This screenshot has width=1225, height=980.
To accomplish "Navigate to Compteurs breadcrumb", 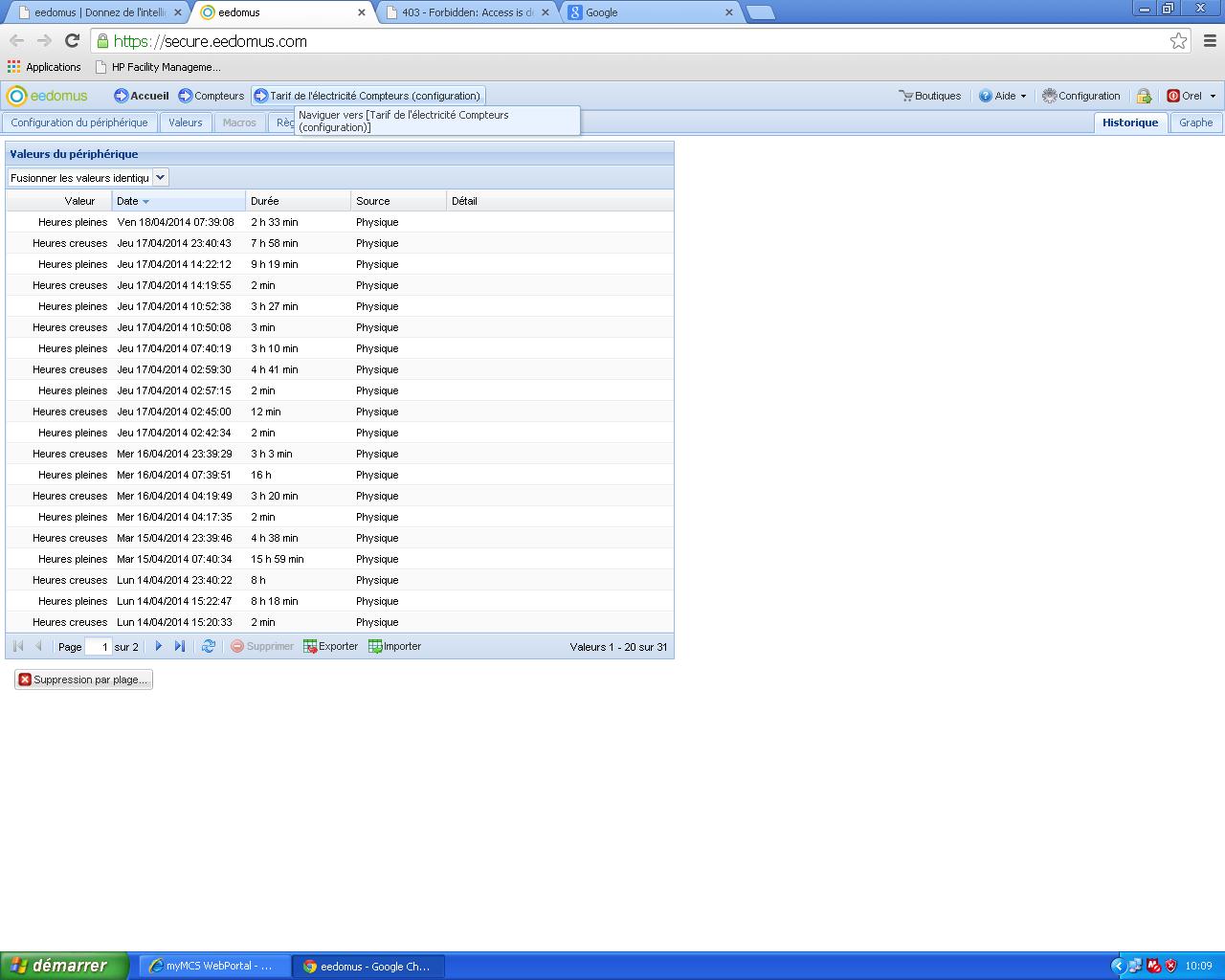I will pyautogui.click(x=212, y=96).
